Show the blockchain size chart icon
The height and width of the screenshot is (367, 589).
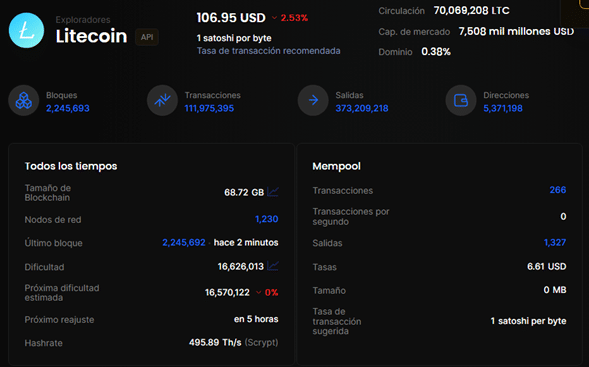[273, 192]
